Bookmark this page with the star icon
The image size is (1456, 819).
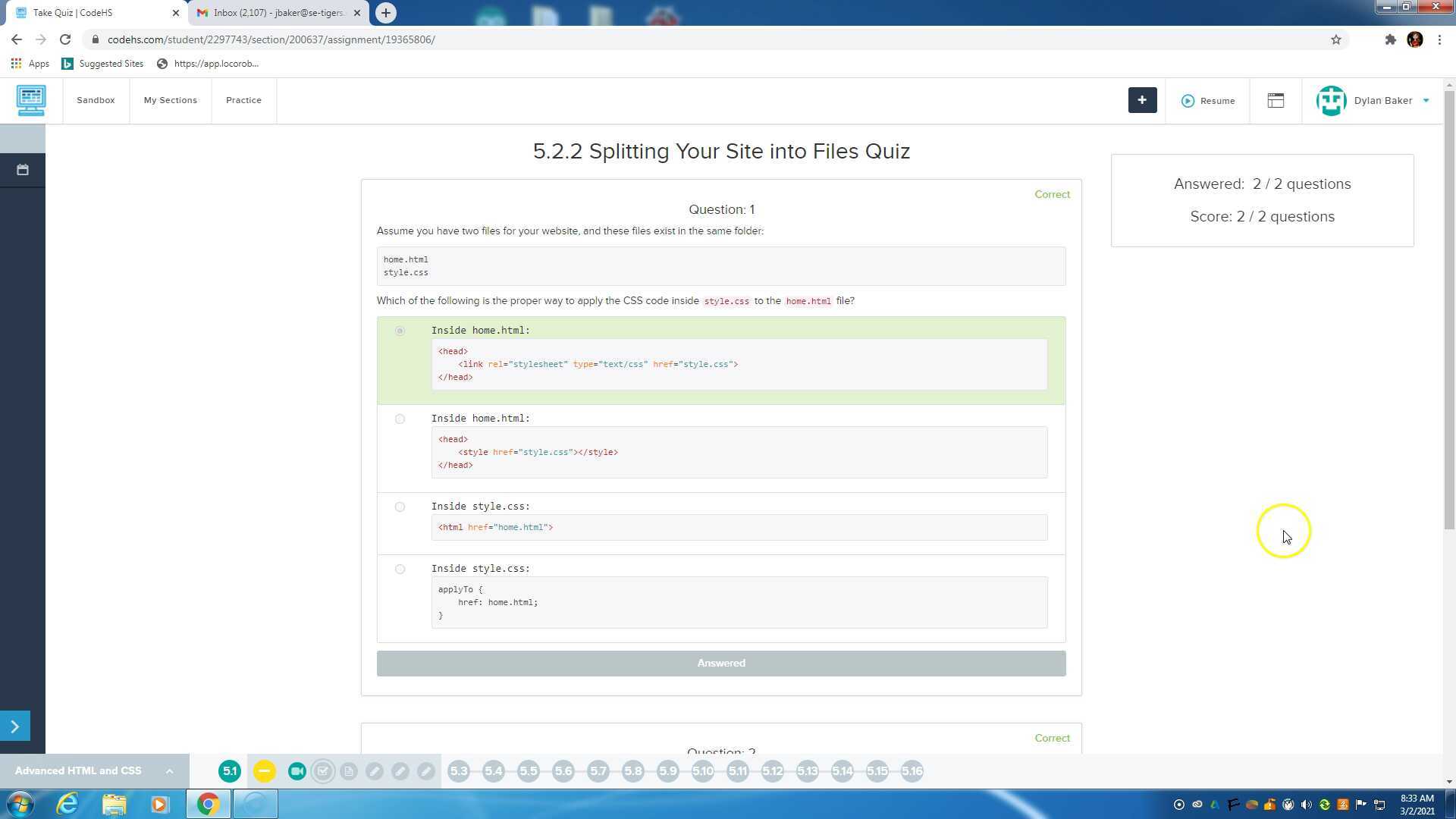[1336, 39]
